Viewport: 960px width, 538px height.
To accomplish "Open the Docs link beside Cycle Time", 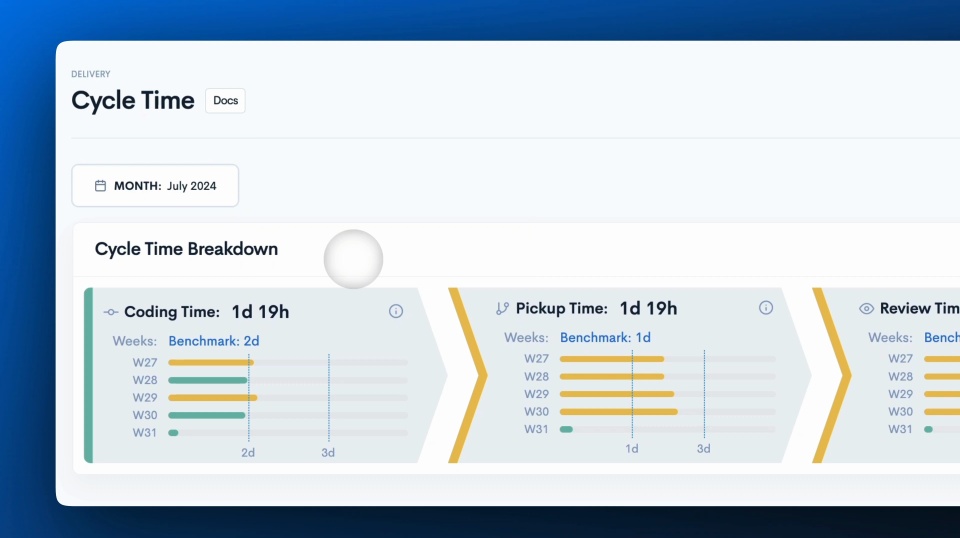I will [225, 100].
